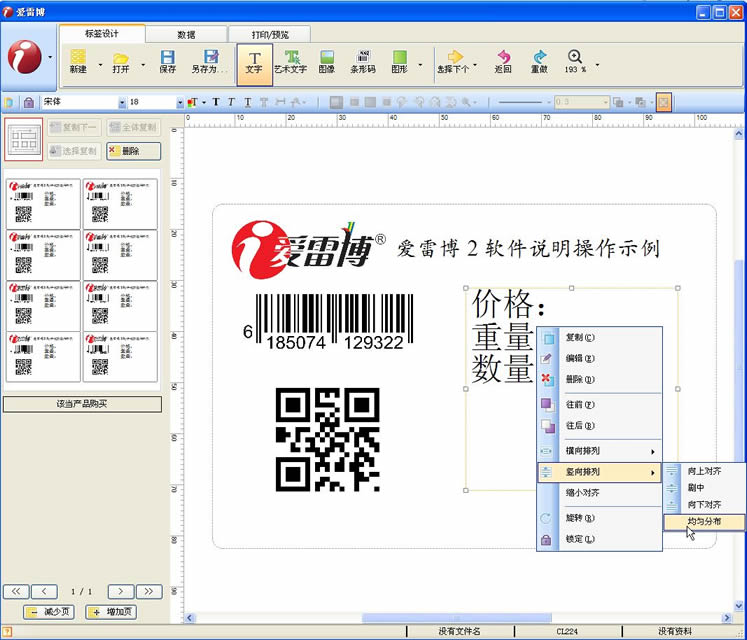Click the Edit (编辑) pencil icon in context menu
The width and height of the screenshot is (747, 640).
tap(547, 358)
